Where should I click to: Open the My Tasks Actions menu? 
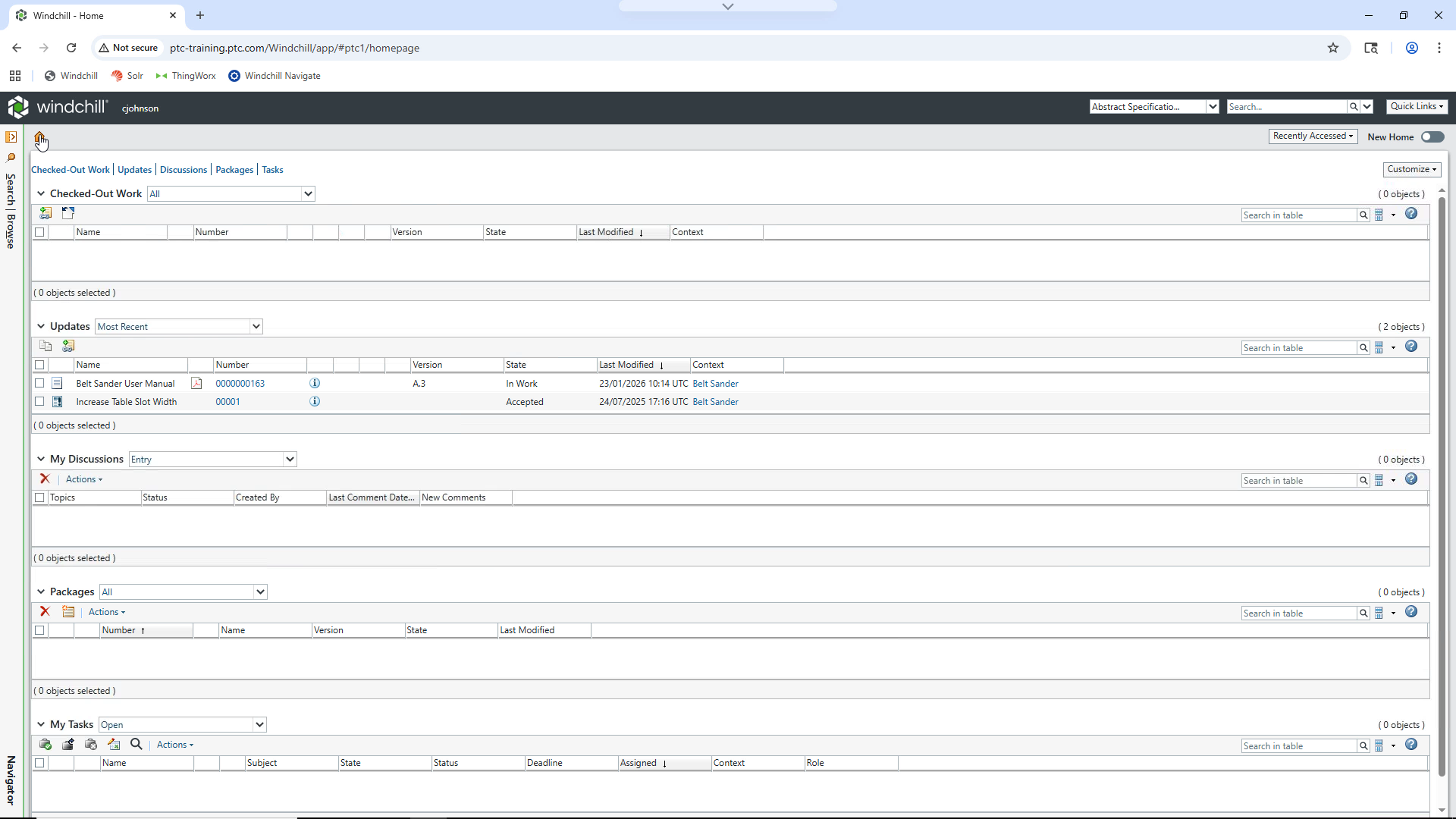(174, 745)
